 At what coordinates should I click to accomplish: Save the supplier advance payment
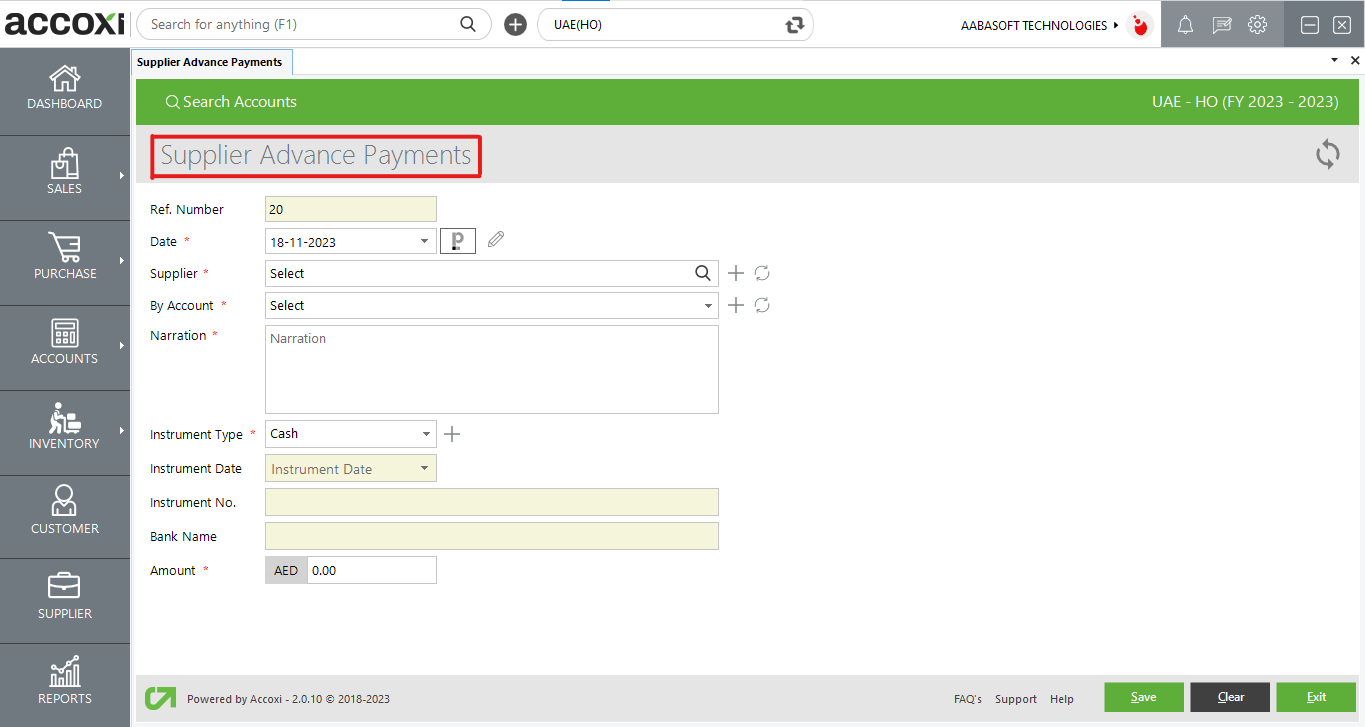pyautogui.click(x=1143, y=697)
